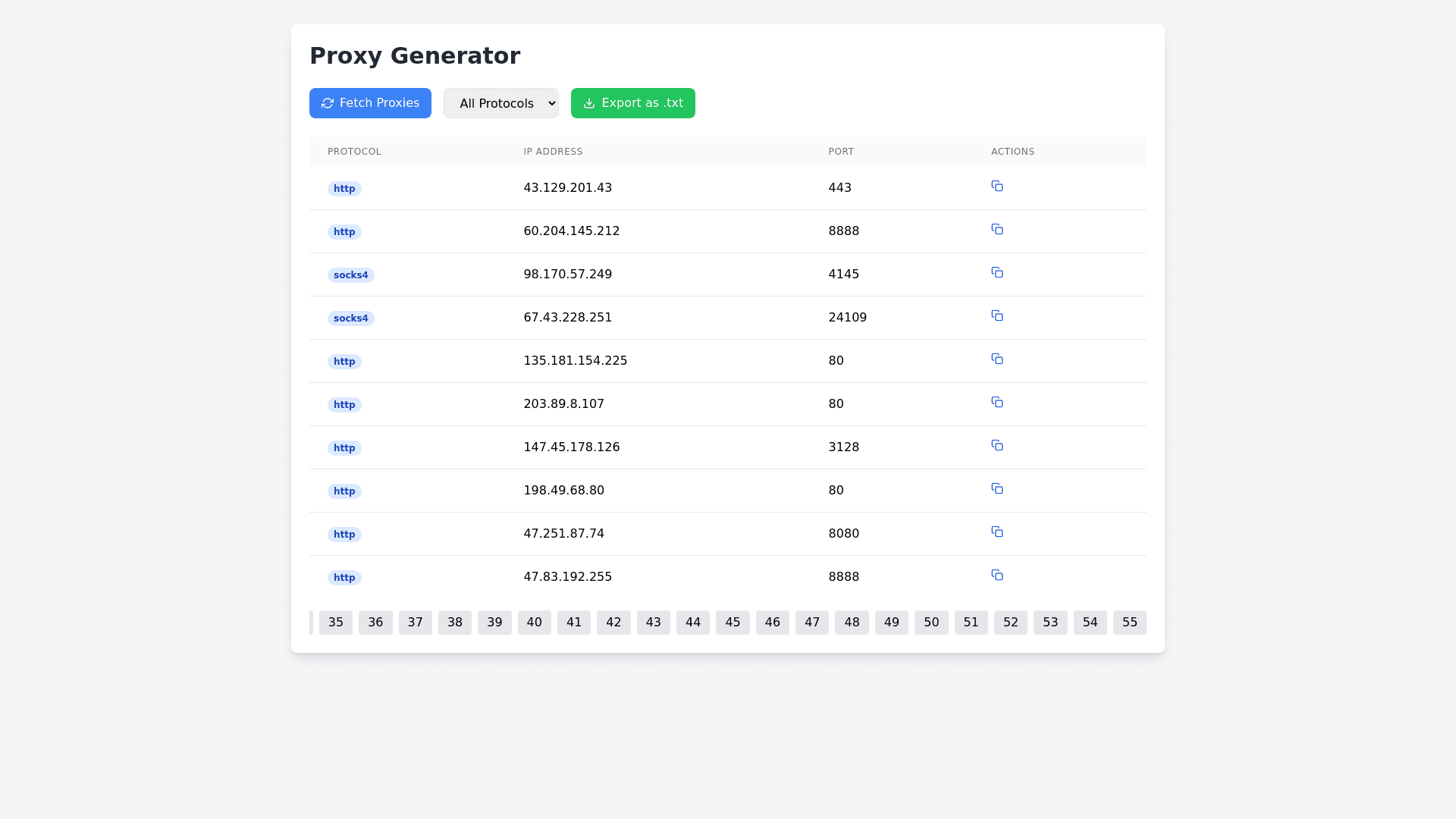Viewport: 1456px width, 819px height.
Task: Select IP address 47.83.192.255 text
Action: tap(567, 577)
